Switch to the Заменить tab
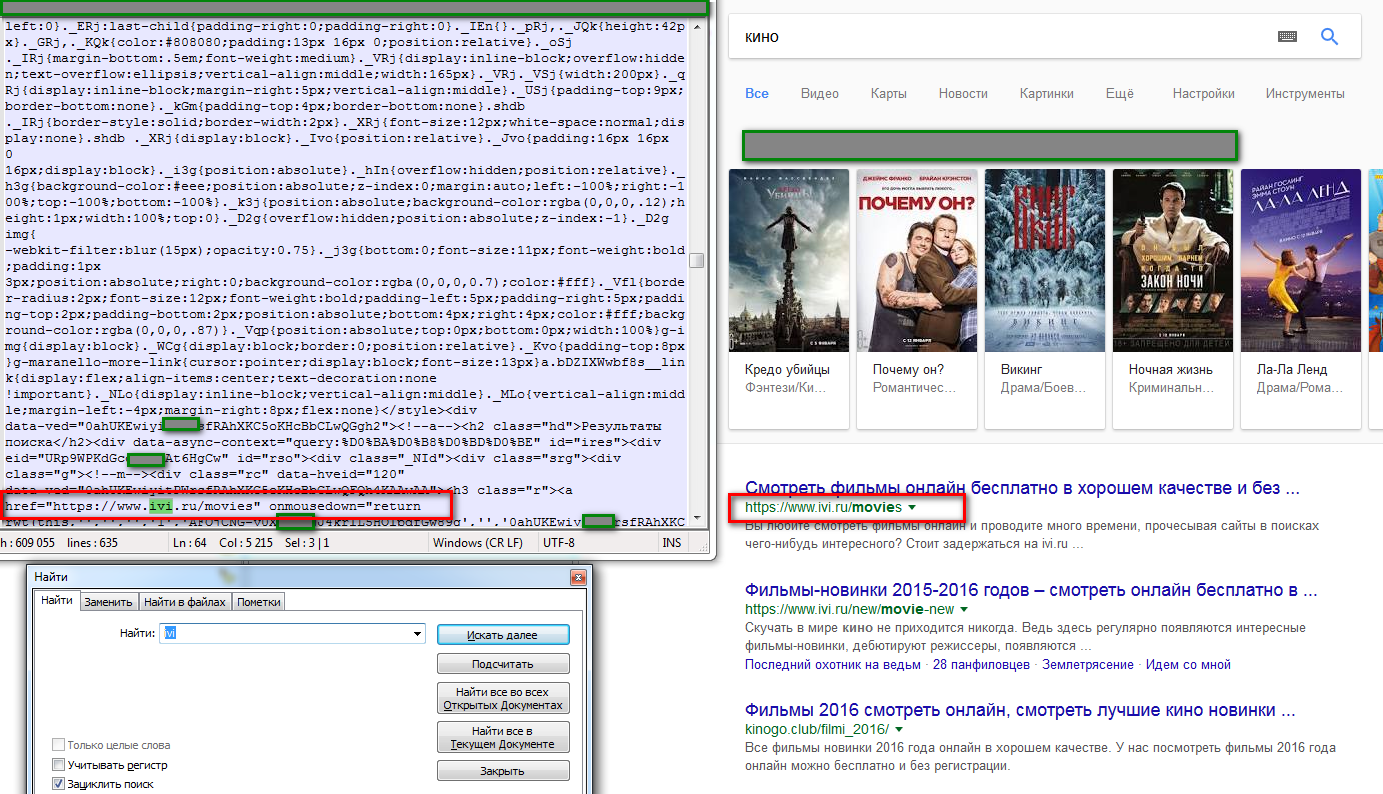 tap(108, 602)
